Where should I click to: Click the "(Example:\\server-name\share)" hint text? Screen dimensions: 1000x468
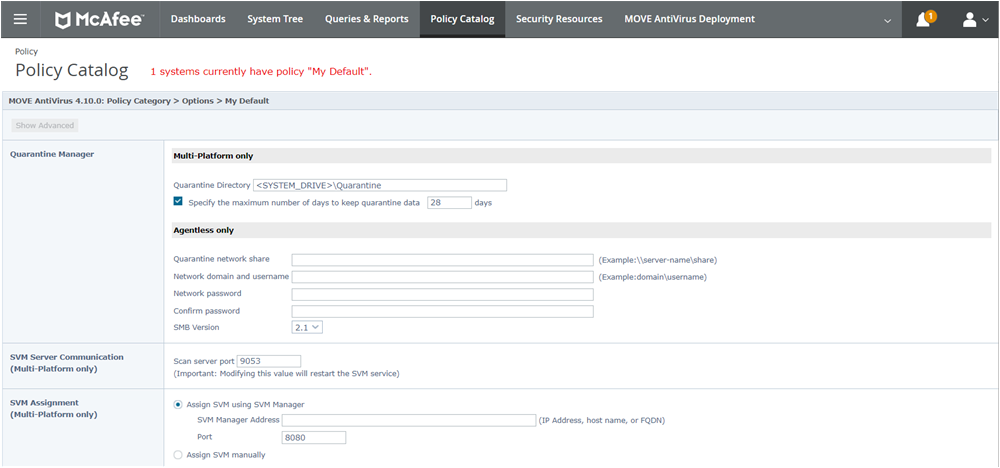click(658, 260)
